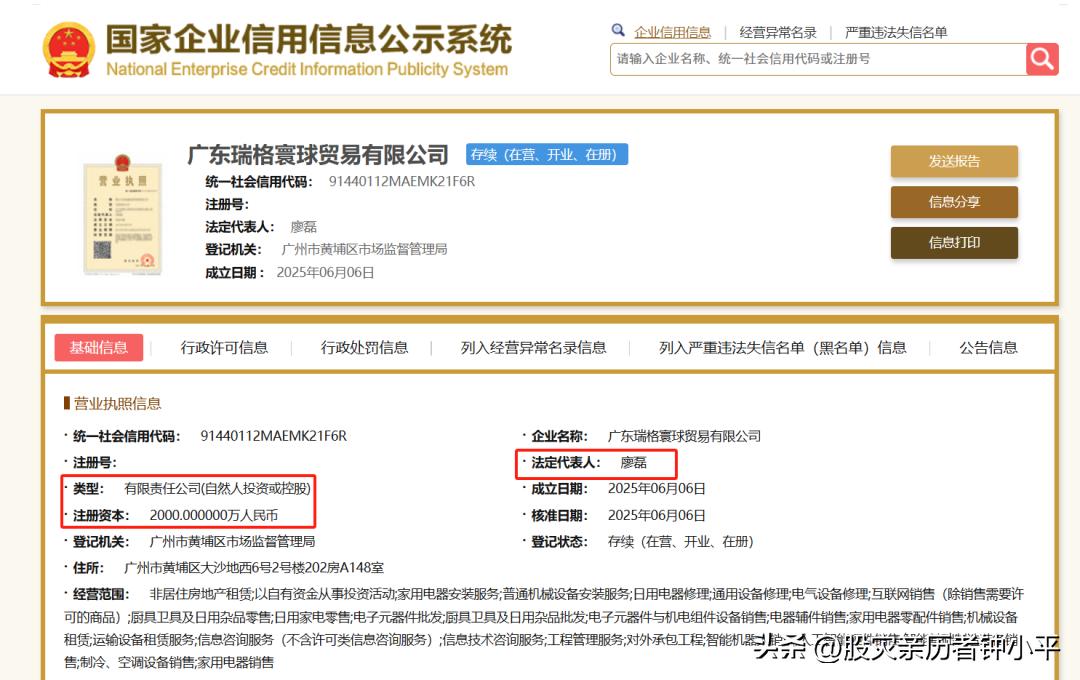1080x680 pixels.
Task: Click the 存续（在营、开业、在册）status badge
Action: click(546, 154)
